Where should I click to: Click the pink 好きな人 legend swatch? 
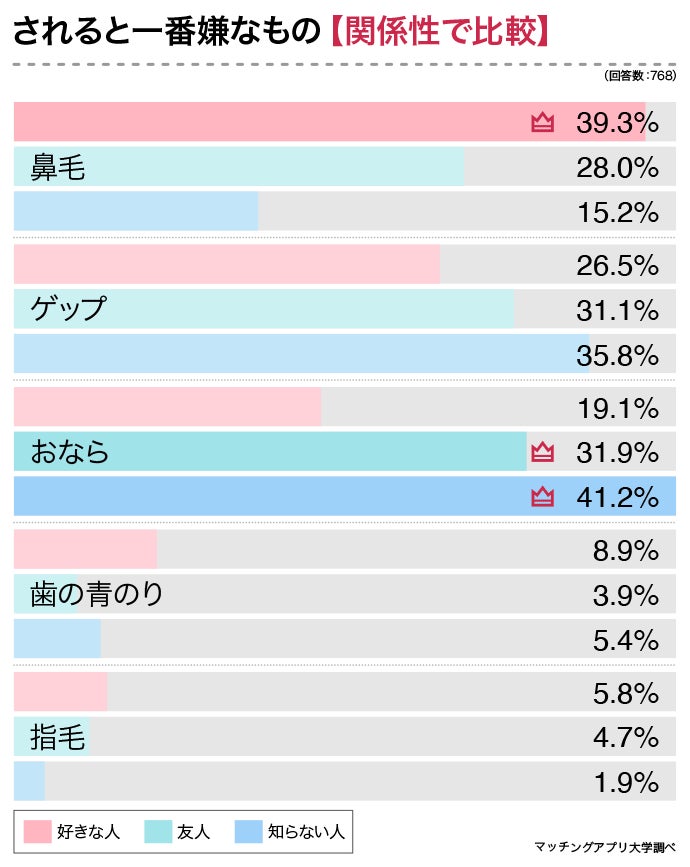[37, 831]
